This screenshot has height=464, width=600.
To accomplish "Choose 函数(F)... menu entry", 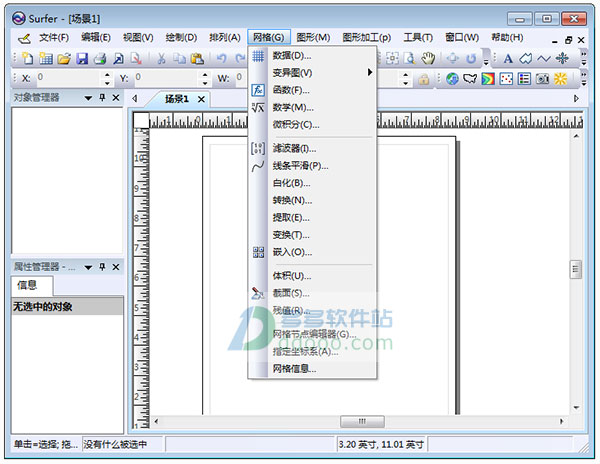I will coord(312,90).
